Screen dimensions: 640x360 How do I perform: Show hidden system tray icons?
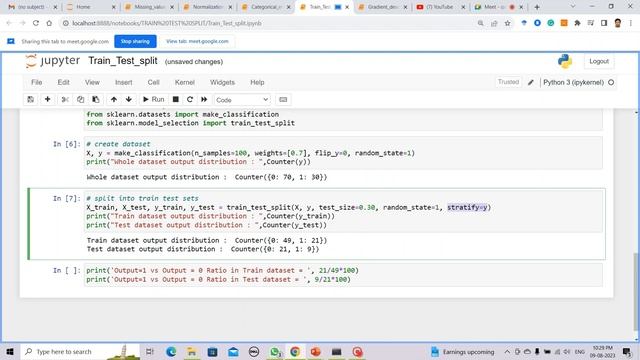[x=507, y=351]
